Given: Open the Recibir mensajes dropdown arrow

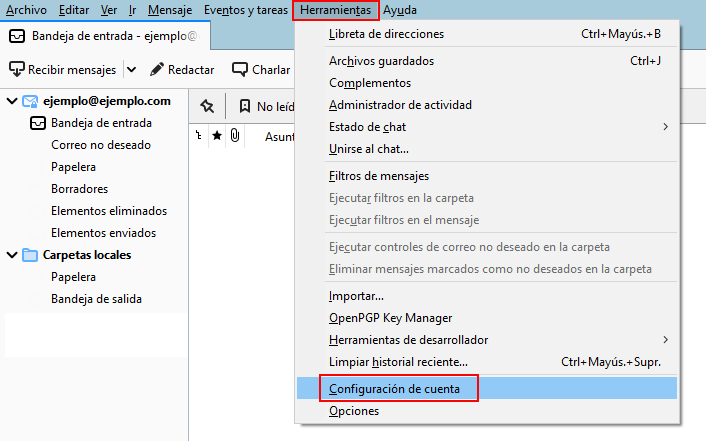Looking at the screenshot, I should click(131, 70).
